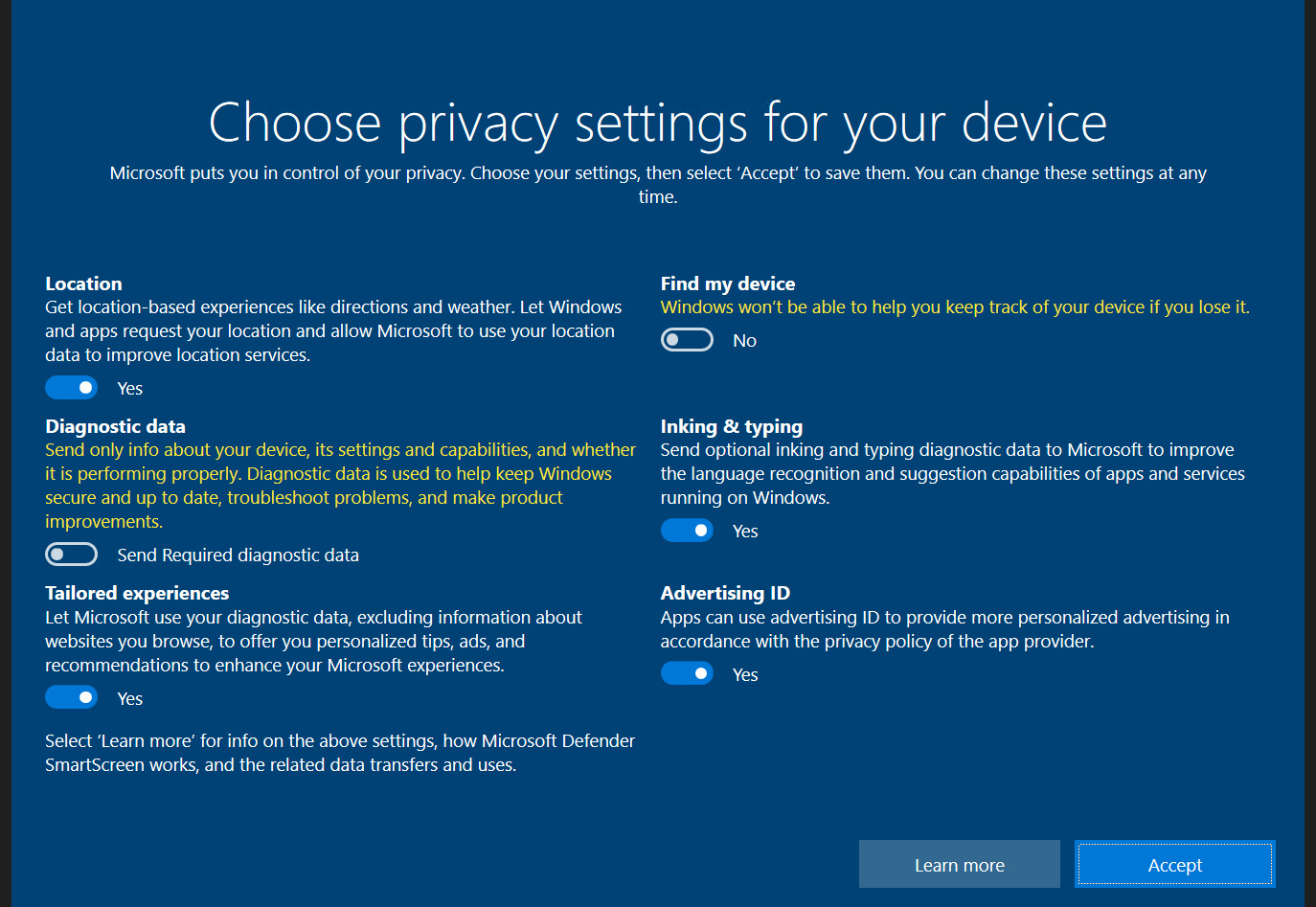Viewport: 1316px width, 907px height.
Task: Click the 'Yes' label under Inking & typing
Action: pyautogui.click(x=745, y=532)
